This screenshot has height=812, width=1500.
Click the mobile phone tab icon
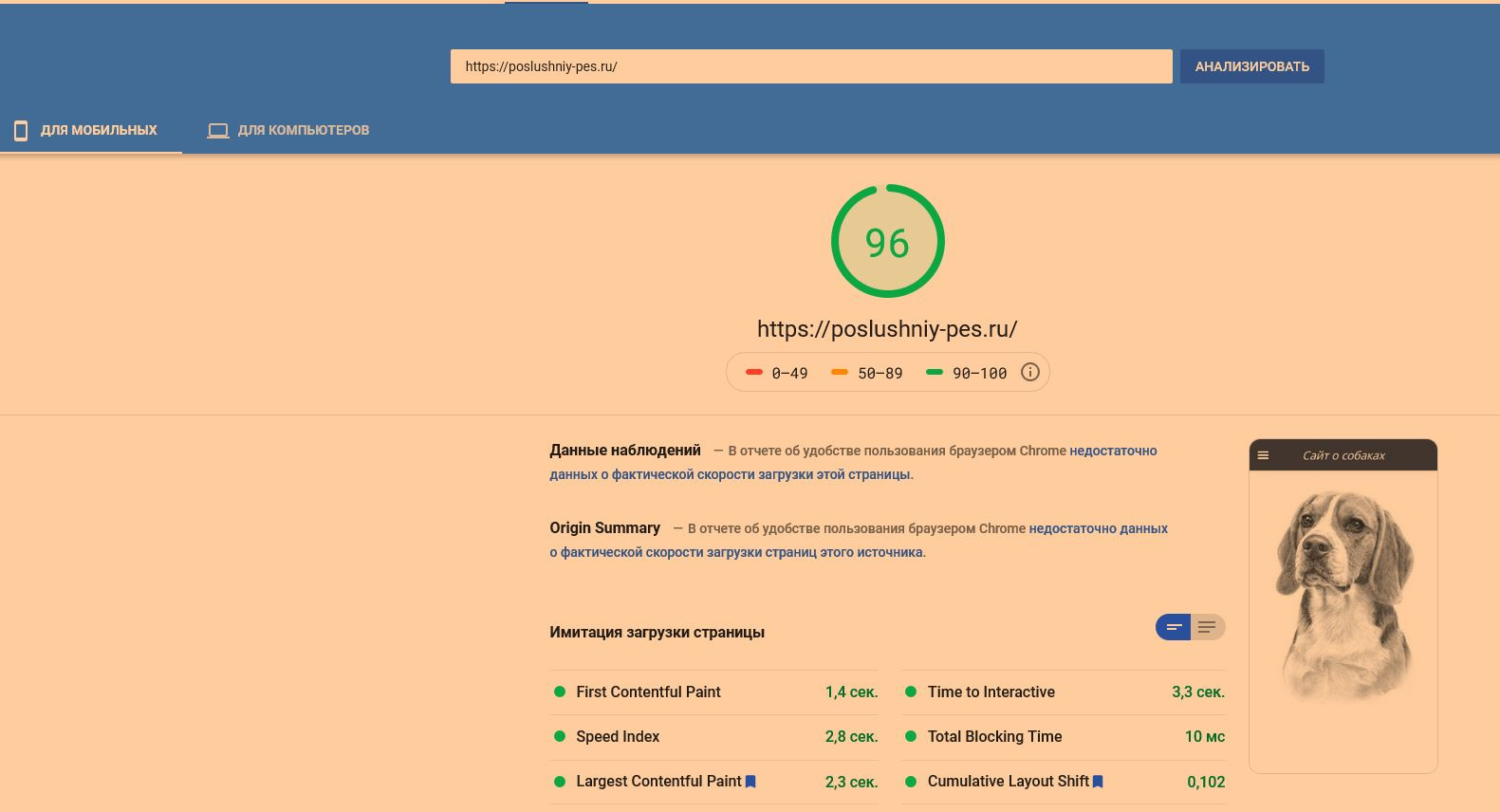point(21,131)
